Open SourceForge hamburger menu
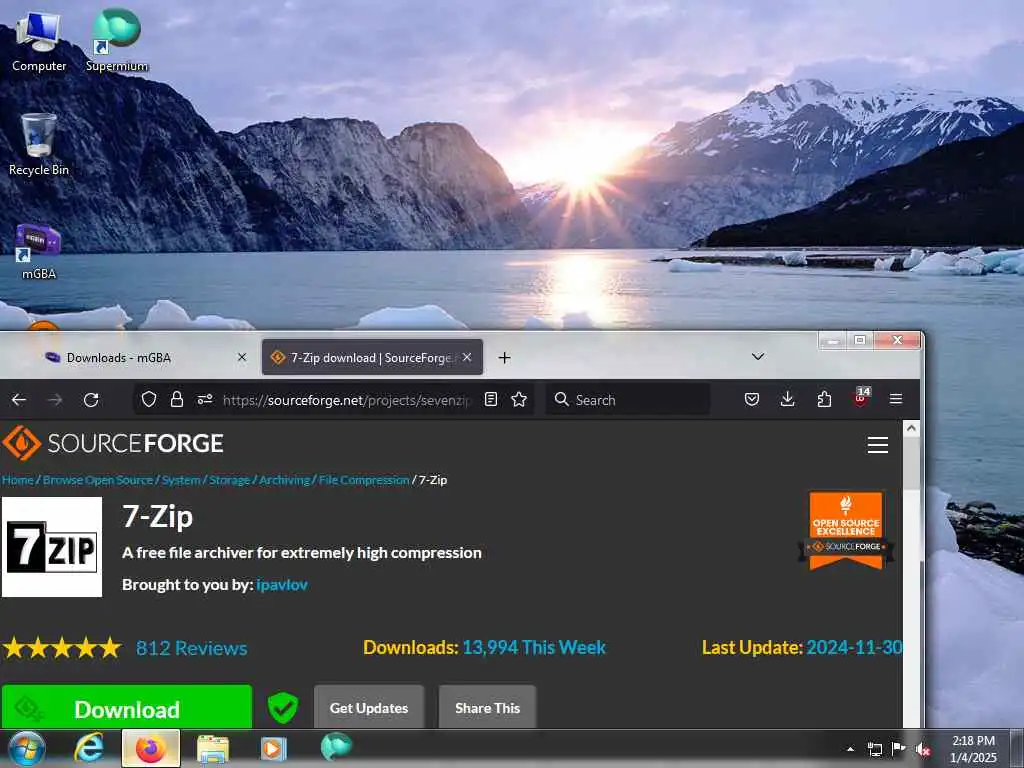This screenshot has width=1024, height=768. pos(878,445)
